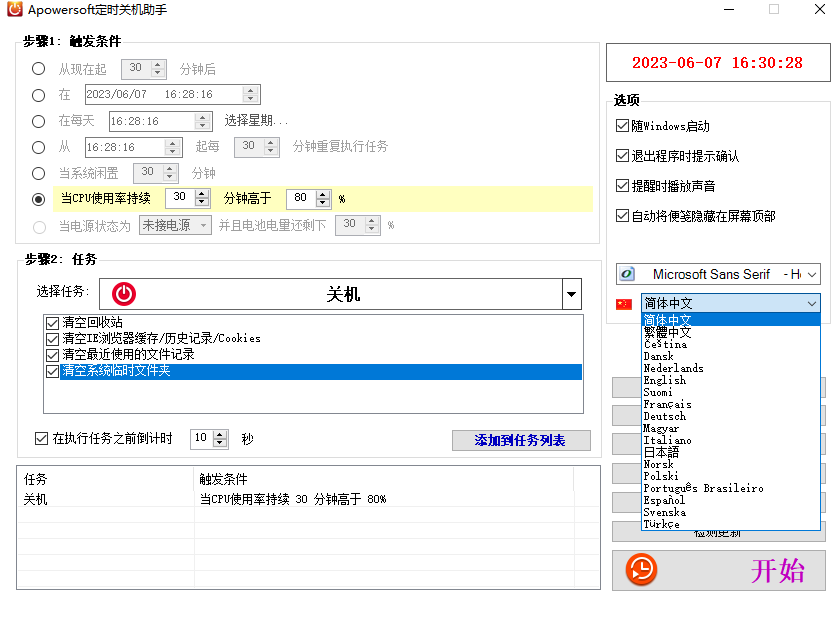Toggle 随Windows启动 checkbox
The width and height of the screenshot is (839, 621).
click(622, 126)
